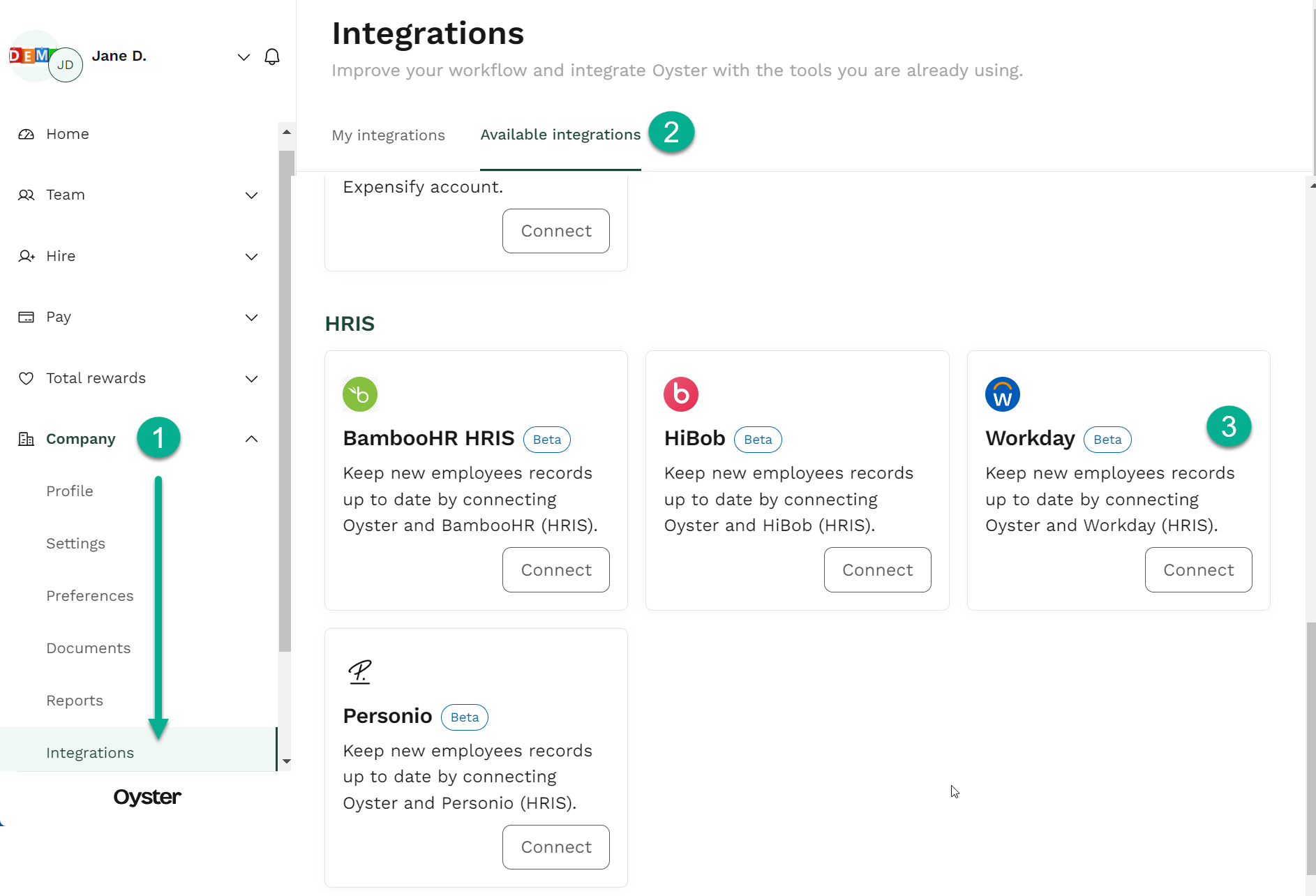Open the Reports page from the sidebar
Viewport: 1316px width, 896px height.
click(x=74, y=700)
